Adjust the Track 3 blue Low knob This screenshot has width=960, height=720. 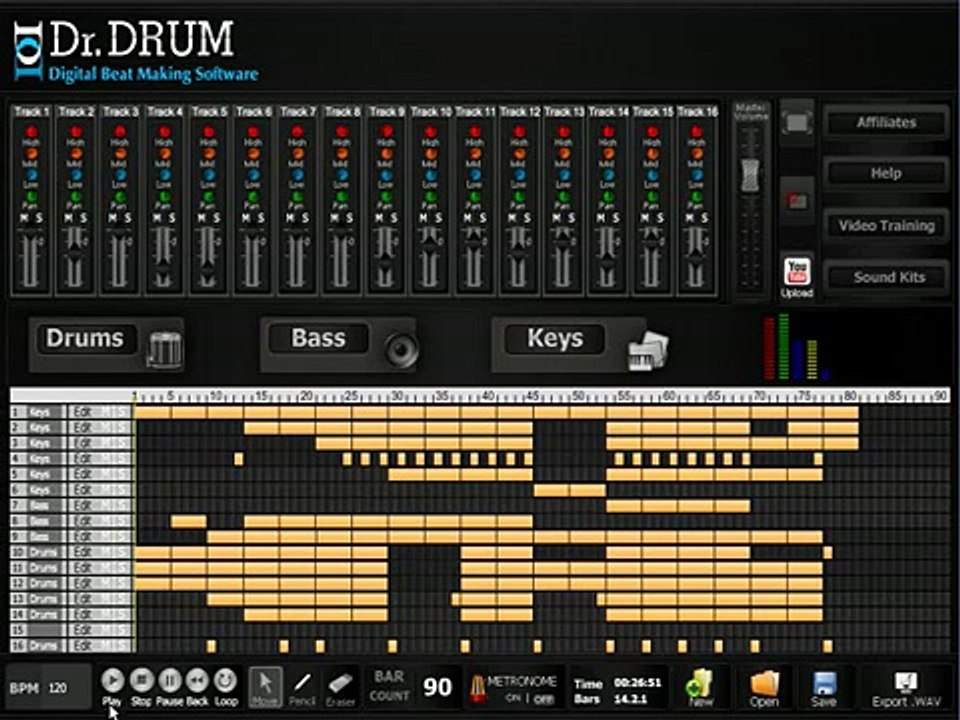pyautogui.click(x=120, y=175)
